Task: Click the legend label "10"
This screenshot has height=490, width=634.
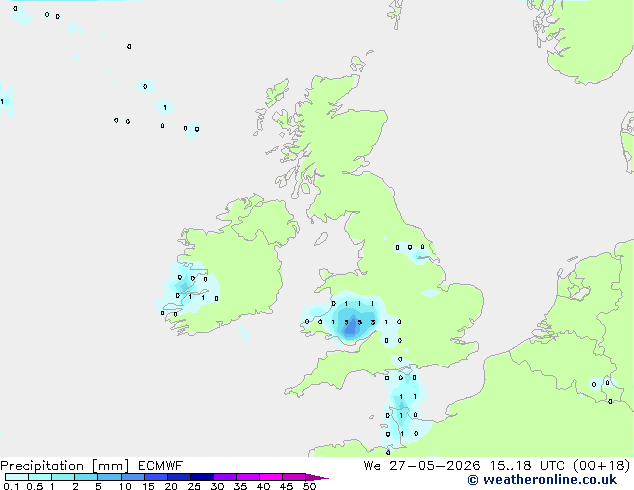Action: pyautogui.click(x=125, y=486)
